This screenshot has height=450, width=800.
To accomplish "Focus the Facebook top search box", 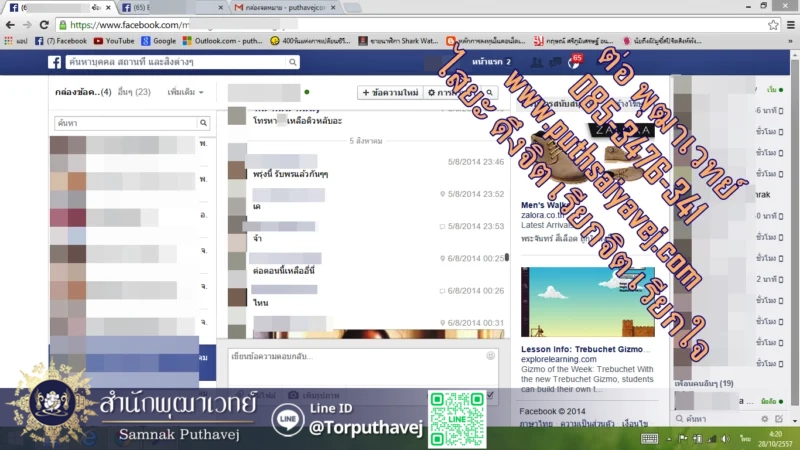I will coord(176,62).
